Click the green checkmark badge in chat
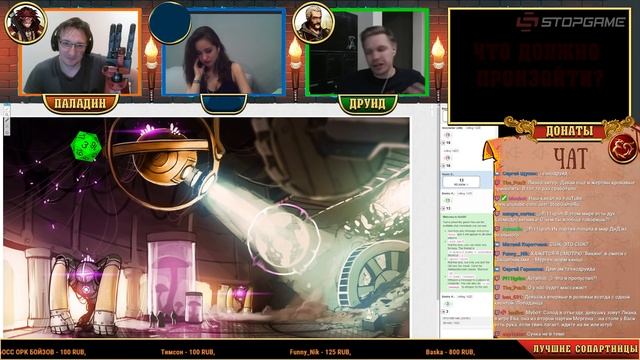 tap(504, 198)
